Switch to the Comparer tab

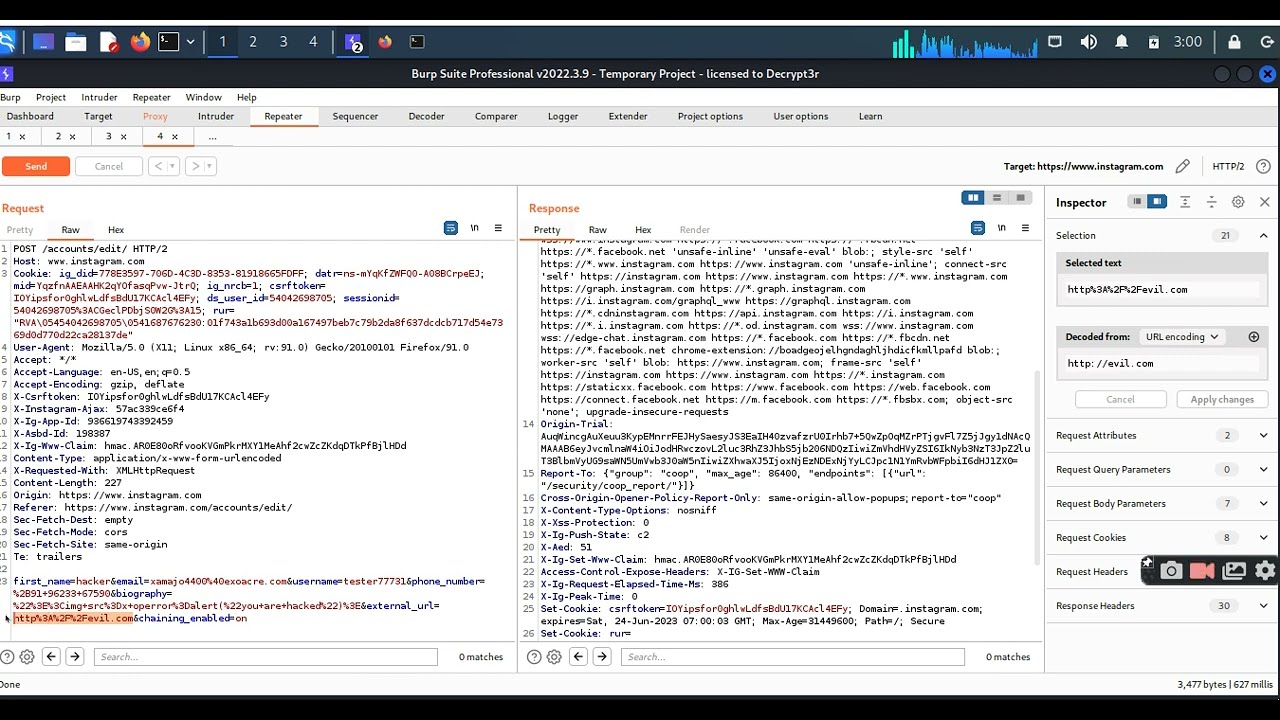click(496, 116)
